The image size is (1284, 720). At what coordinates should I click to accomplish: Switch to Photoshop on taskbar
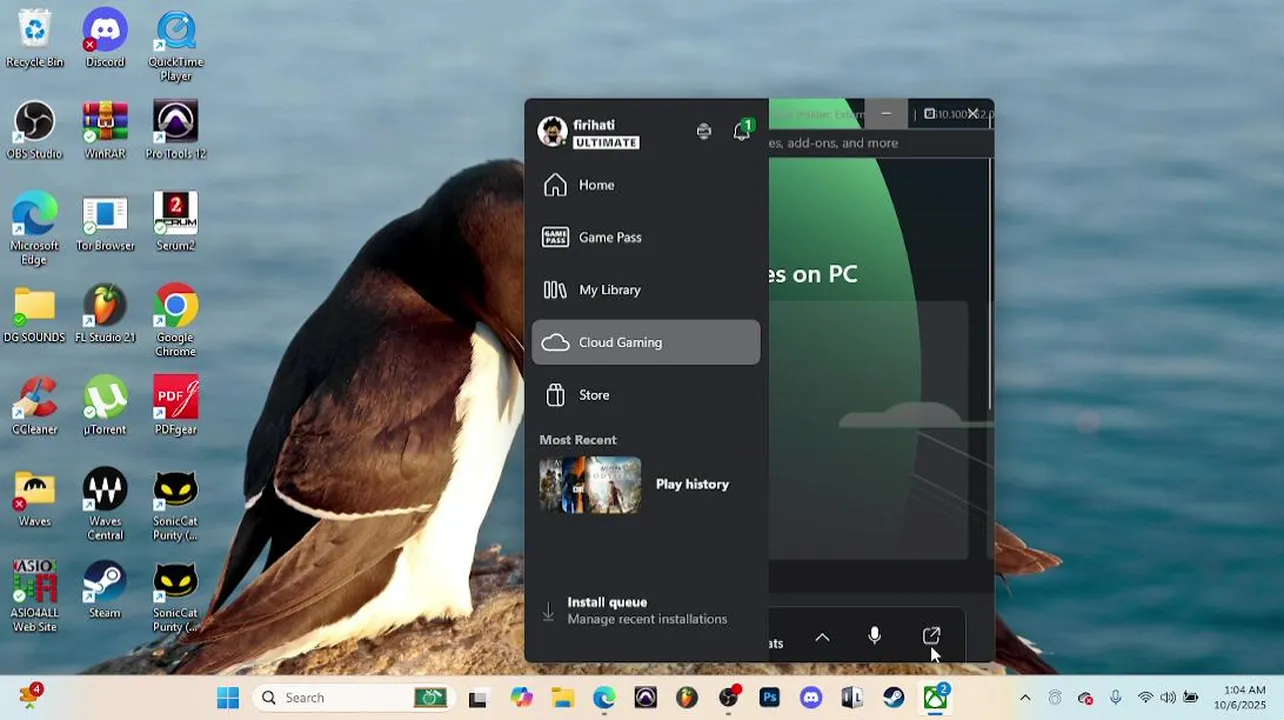pos(770,698)
